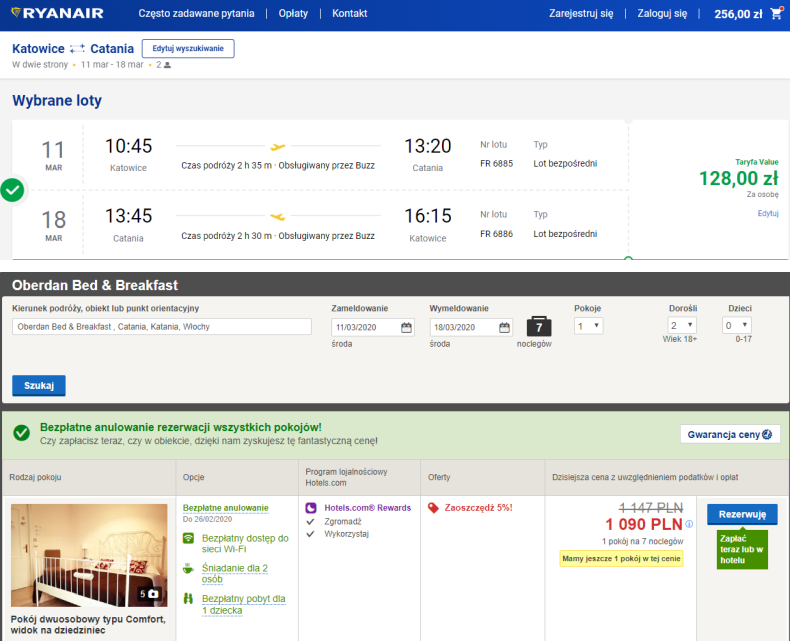Open Często zadawane pytania
Screen dimensions: 790x641
[196, 14]
